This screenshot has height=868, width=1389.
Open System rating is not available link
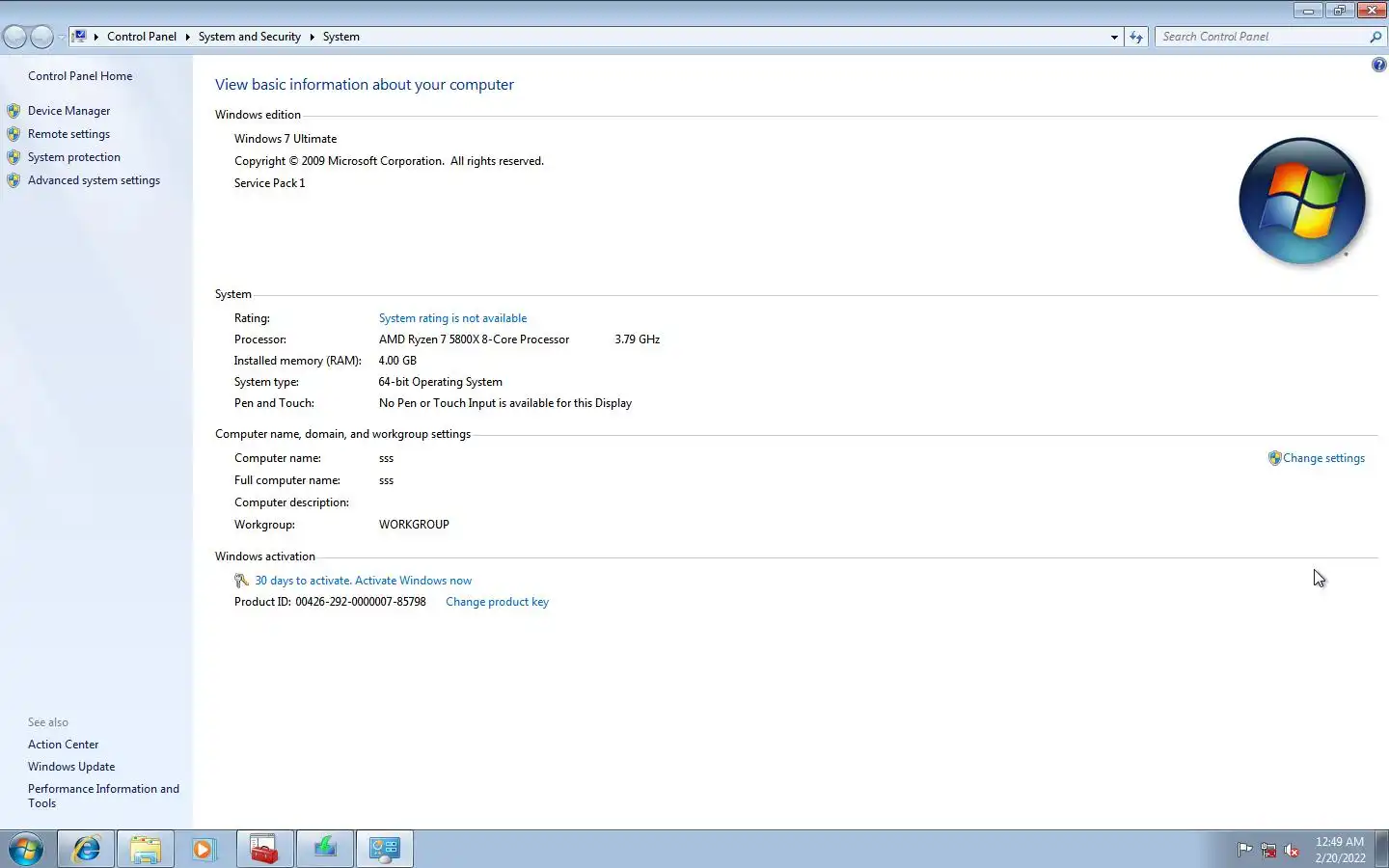pos(452,318)
